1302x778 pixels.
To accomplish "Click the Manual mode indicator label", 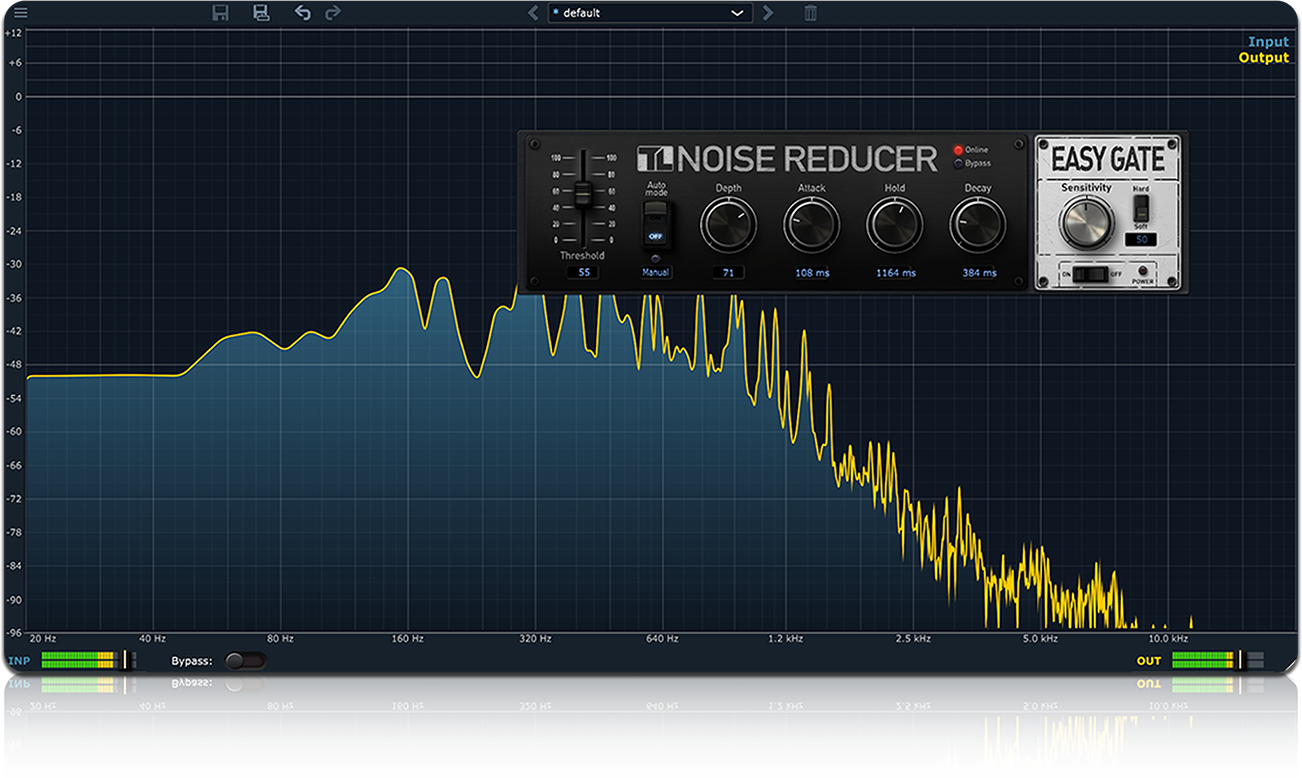I will click(656, 272).
